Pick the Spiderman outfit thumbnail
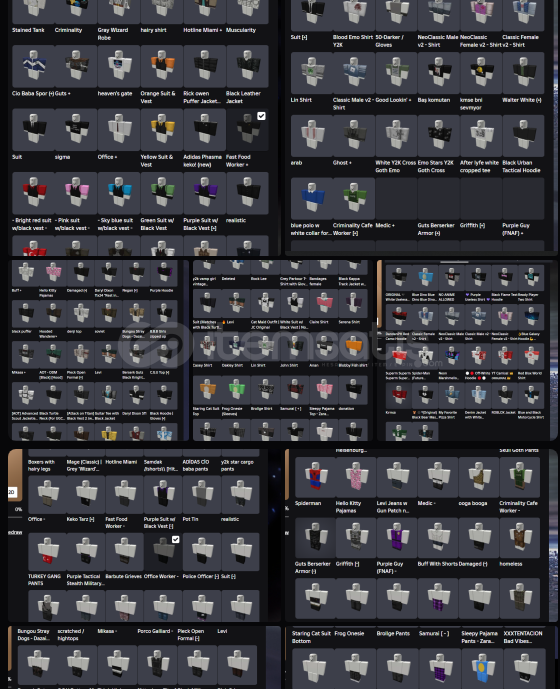 coord(315,478)
